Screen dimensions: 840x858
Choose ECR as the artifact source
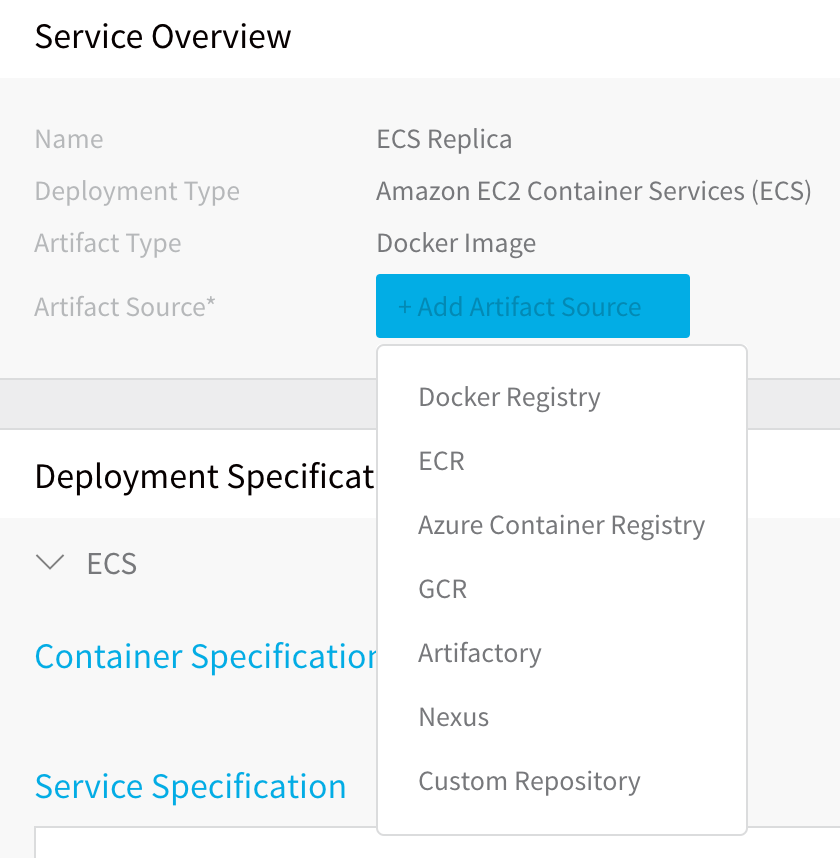click(x=442, y=461)
